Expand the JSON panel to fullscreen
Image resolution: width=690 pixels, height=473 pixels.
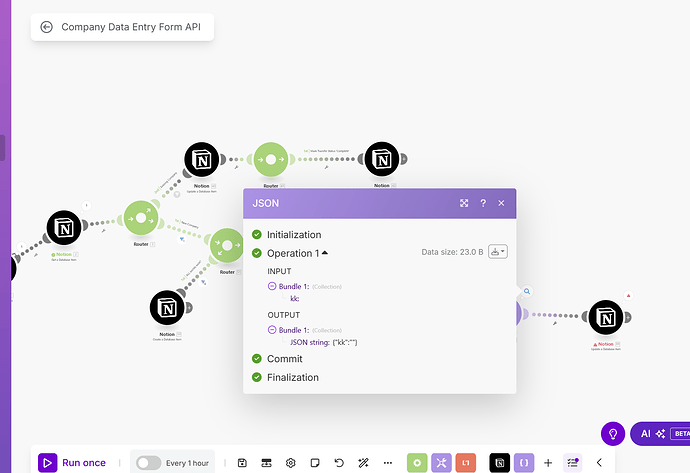point(464,203)
